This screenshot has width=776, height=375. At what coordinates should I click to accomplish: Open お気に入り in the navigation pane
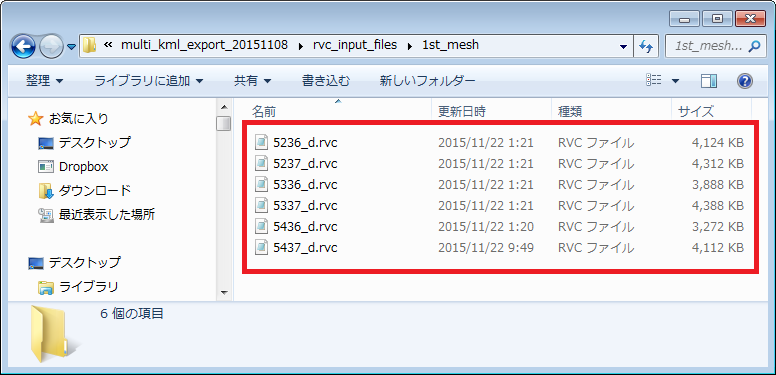point(78,119)
